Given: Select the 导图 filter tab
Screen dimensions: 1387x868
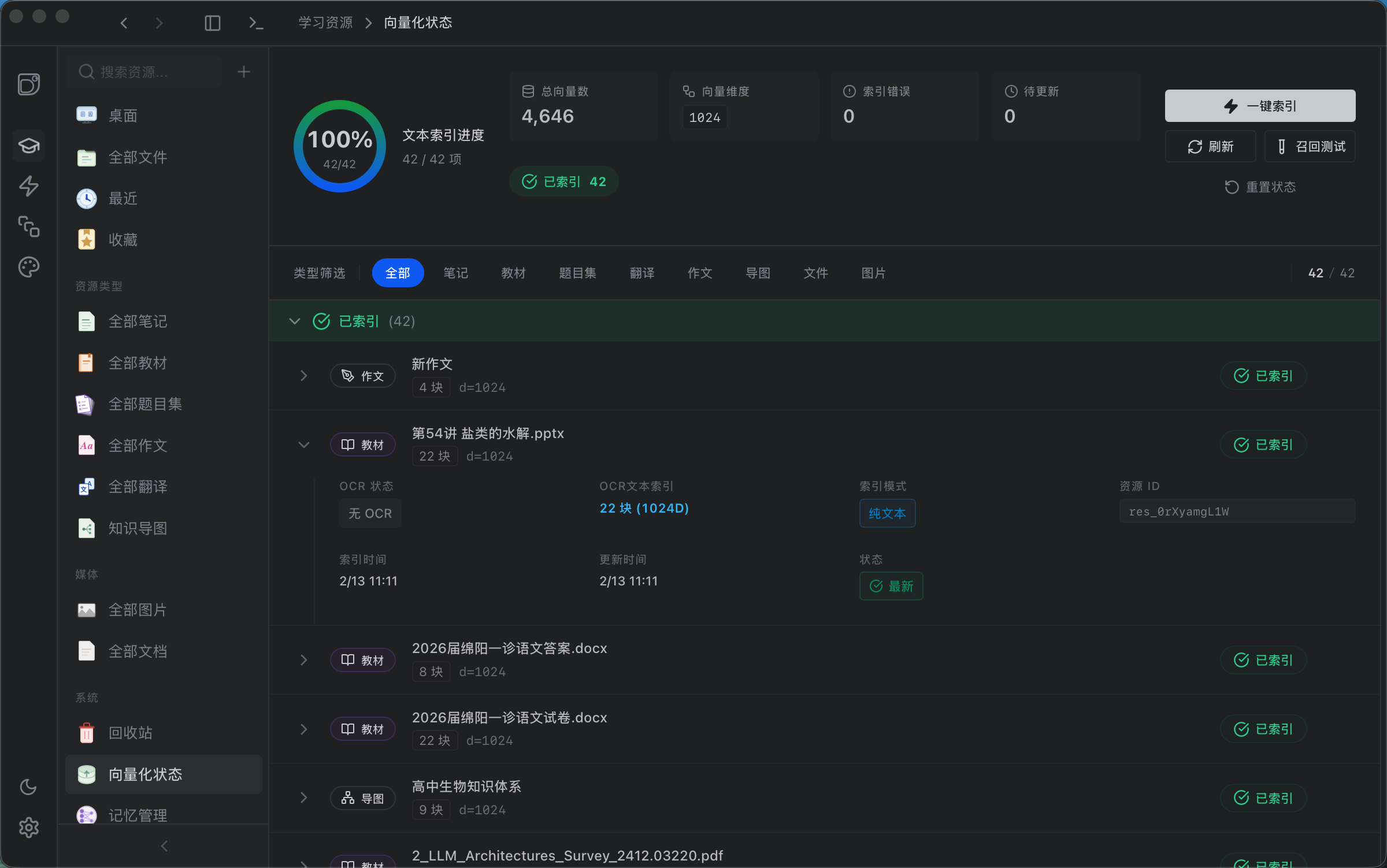Looking at the screenshot, I should tap(758, 273).
